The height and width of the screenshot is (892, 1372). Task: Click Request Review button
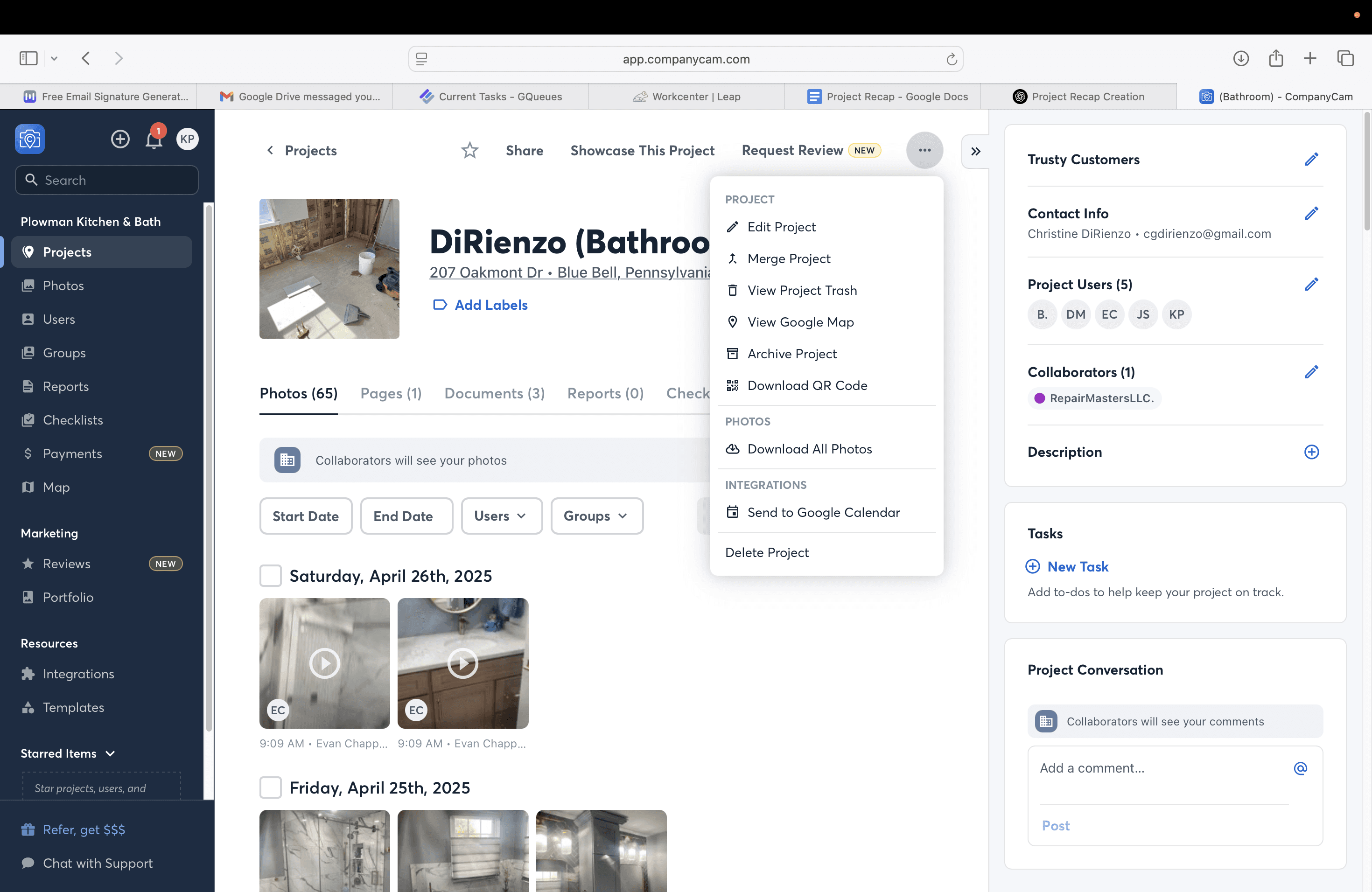[x=811, y=150]
